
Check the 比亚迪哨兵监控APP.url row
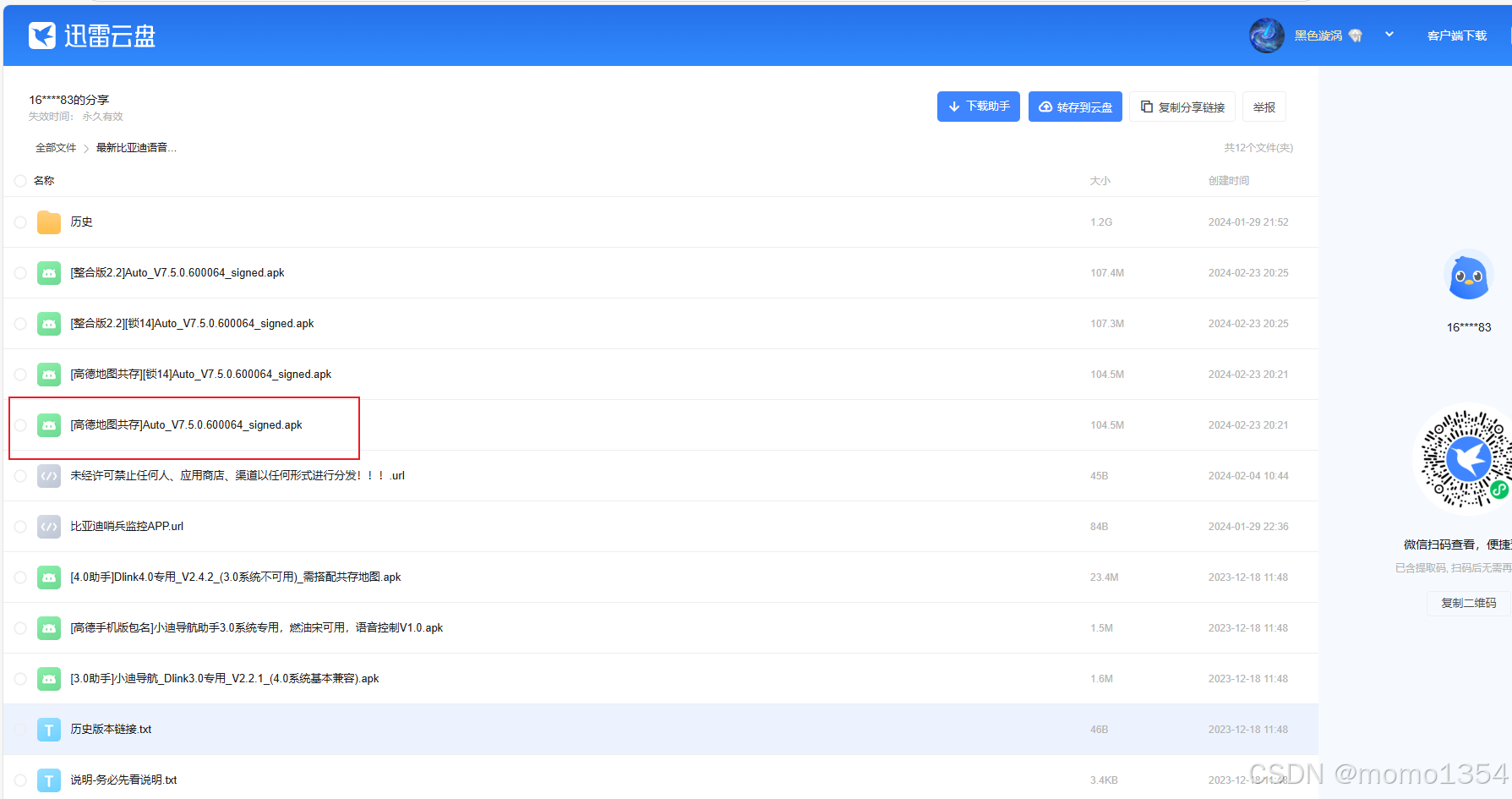(20, 527)
